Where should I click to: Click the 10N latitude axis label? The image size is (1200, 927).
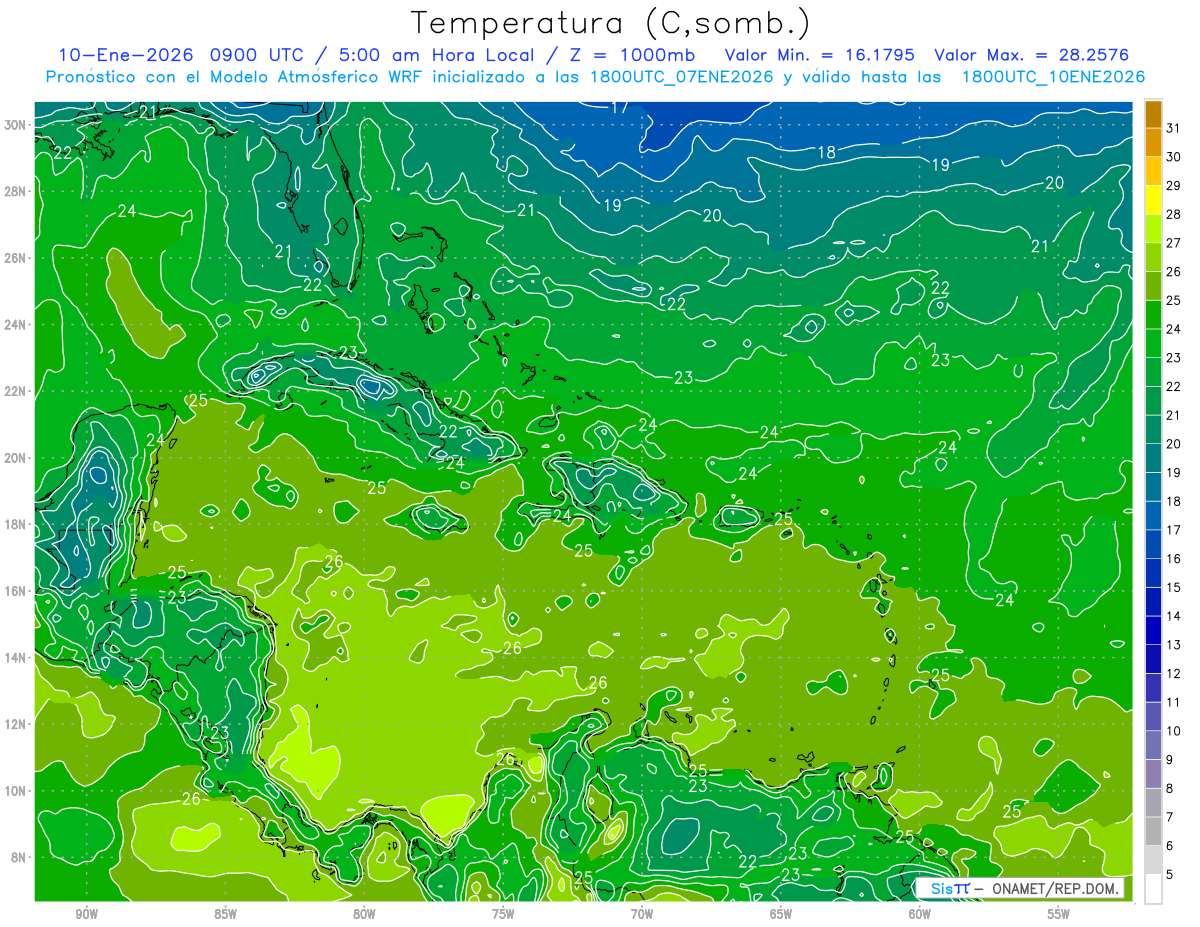(17, 790)
